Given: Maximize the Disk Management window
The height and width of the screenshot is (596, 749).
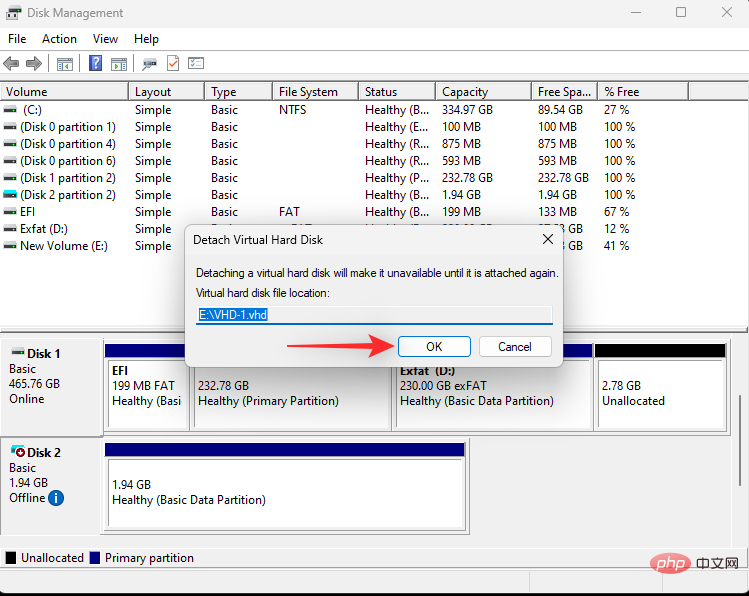Looking at the screenshot, I should coord(681,12).
